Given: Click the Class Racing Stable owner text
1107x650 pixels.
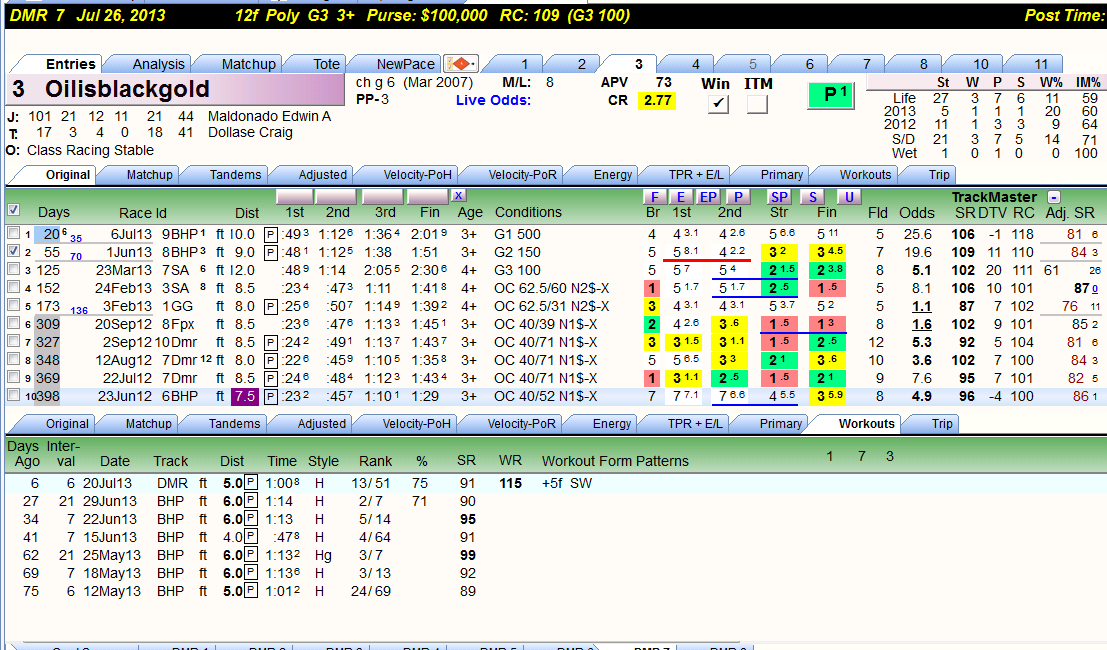Looking at the screenshot, I should tap(90, 150).
